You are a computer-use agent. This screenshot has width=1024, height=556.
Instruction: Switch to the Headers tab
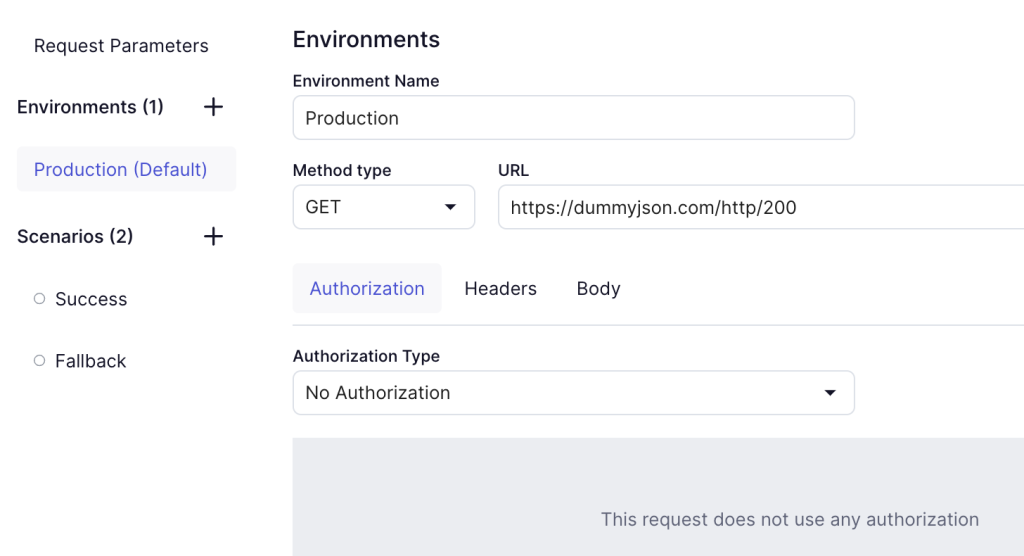pyautogui.click(x=500, y=288)
